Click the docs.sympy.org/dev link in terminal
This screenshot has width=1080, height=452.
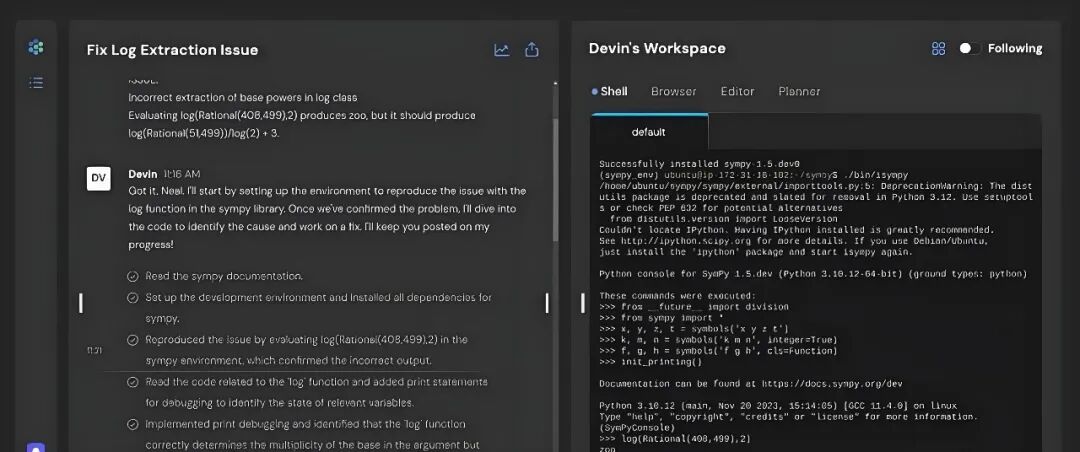832,384
